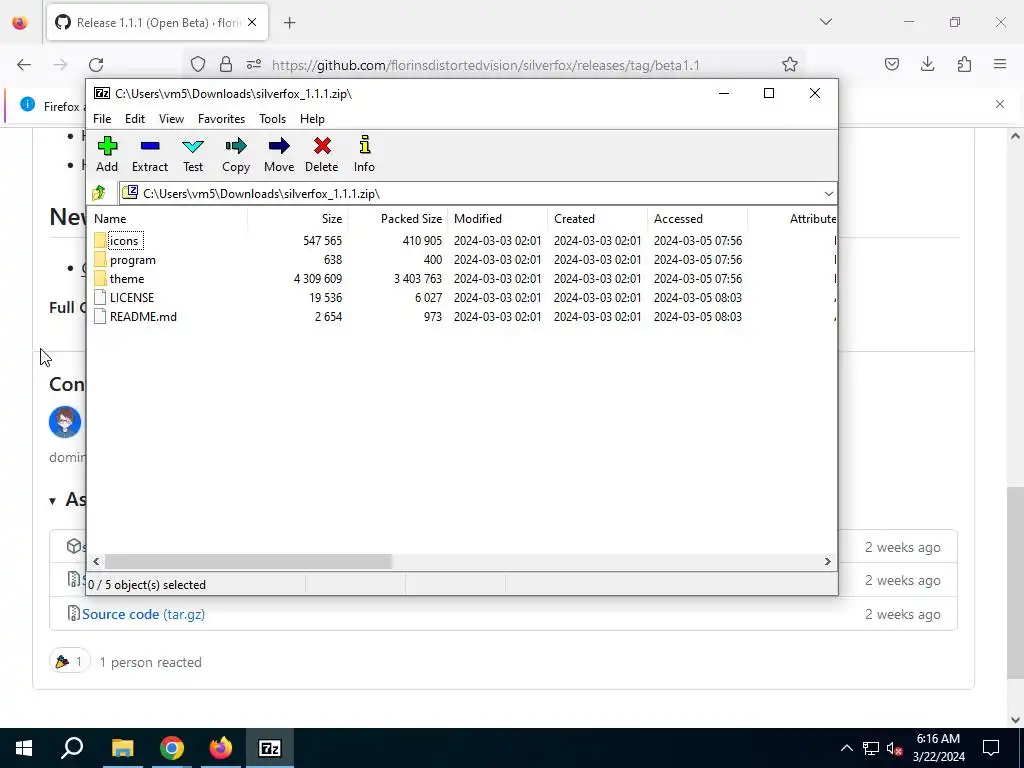Click the status bar text 0 / 5 object(s) selected

click(x=147, y=585)
